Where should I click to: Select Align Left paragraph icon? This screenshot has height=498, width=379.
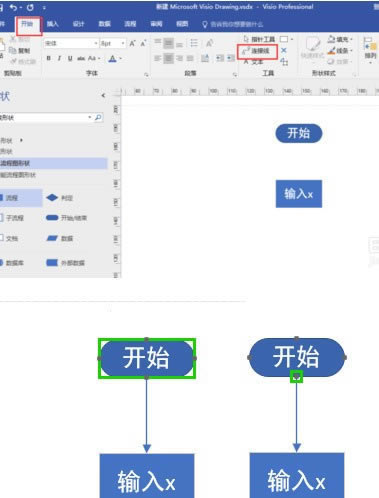(x=158, y=58)
